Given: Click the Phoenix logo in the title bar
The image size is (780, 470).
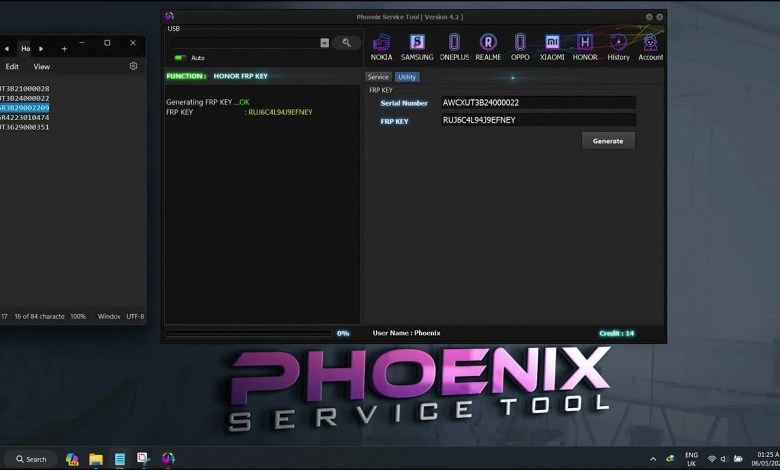Looking at the screenshot, I should pos(169,16).
